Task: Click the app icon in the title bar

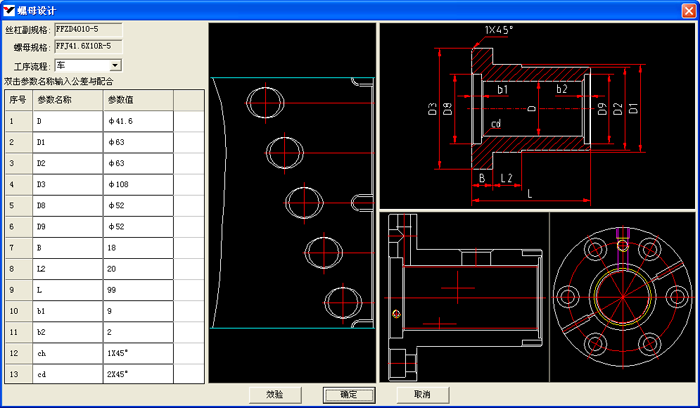Action: tap(9, 9)
